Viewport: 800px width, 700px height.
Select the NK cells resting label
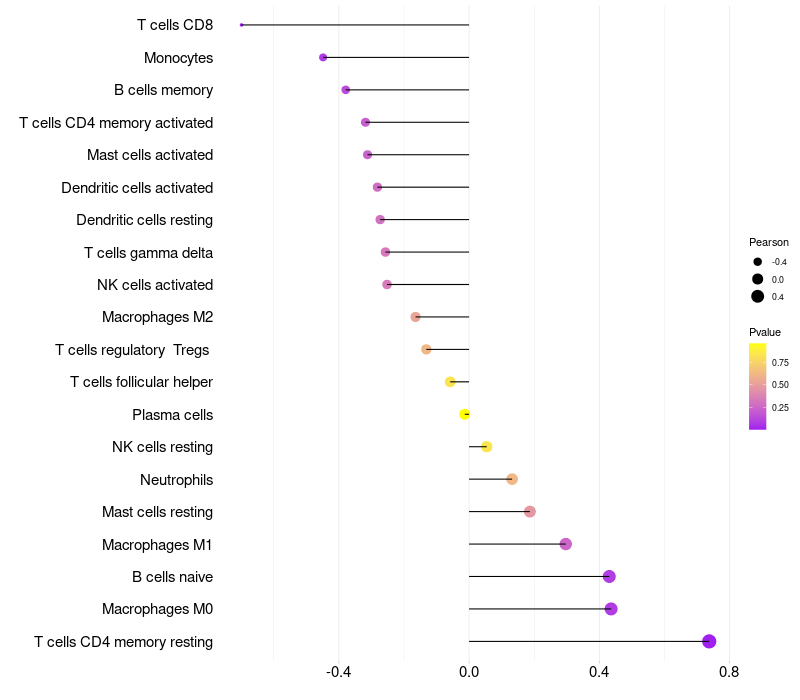coord(162,447)
